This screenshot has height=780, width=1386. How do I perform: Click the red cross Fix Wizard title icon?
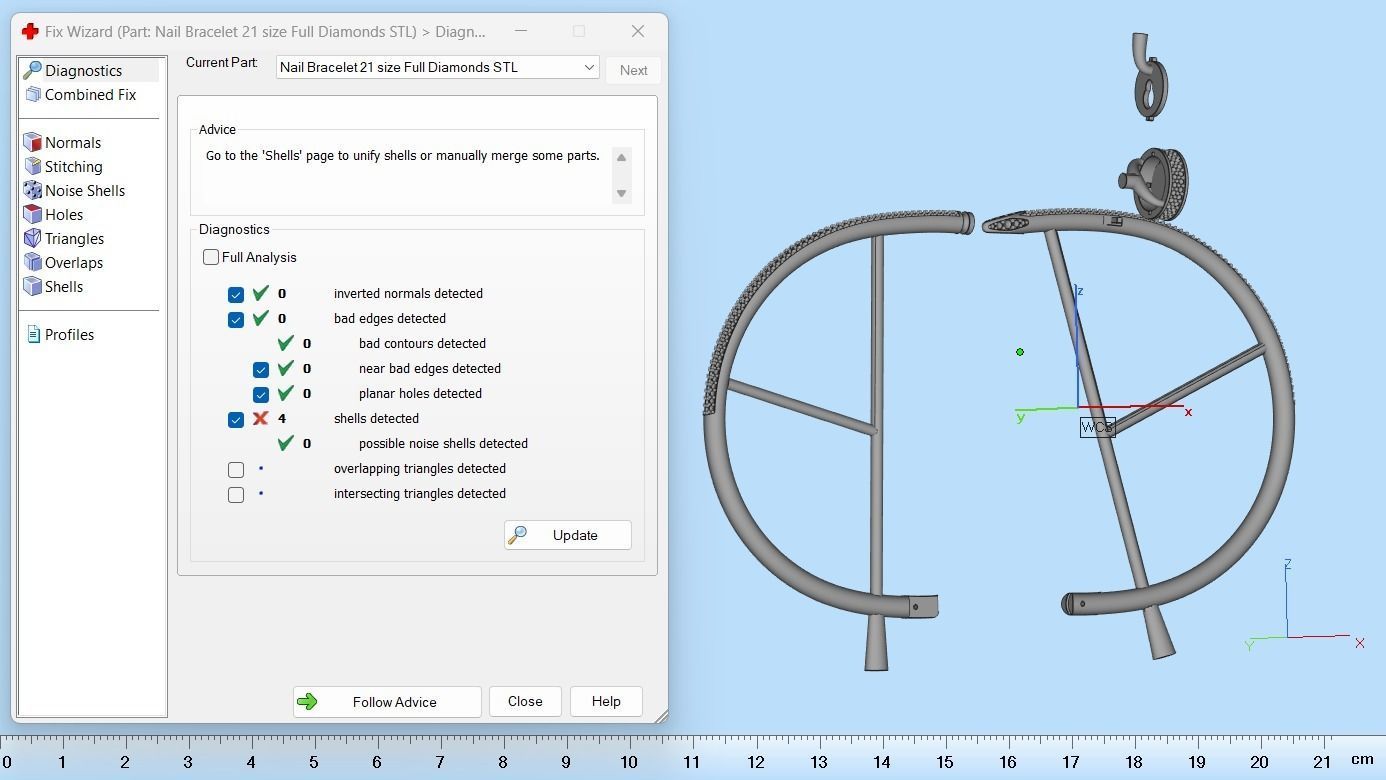click(30, 32)
